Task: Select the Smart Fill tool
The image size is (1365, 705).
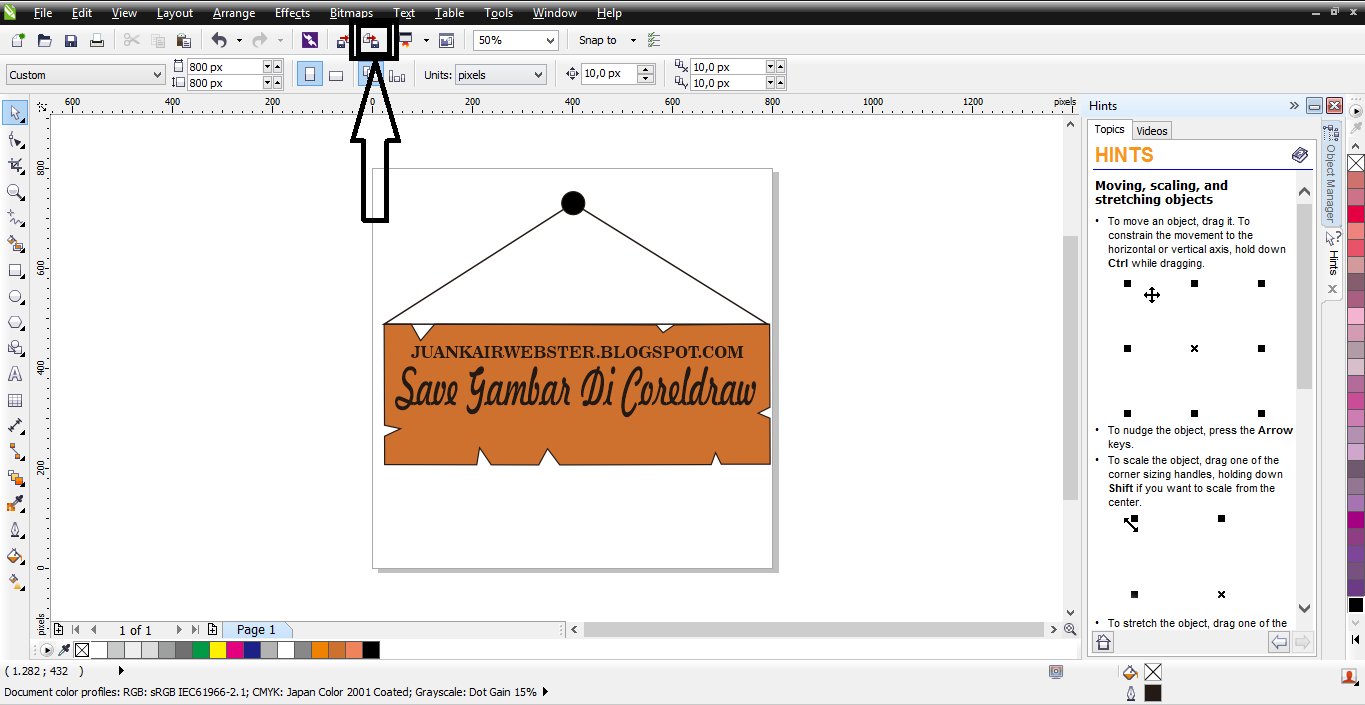Action: [15, 243]
